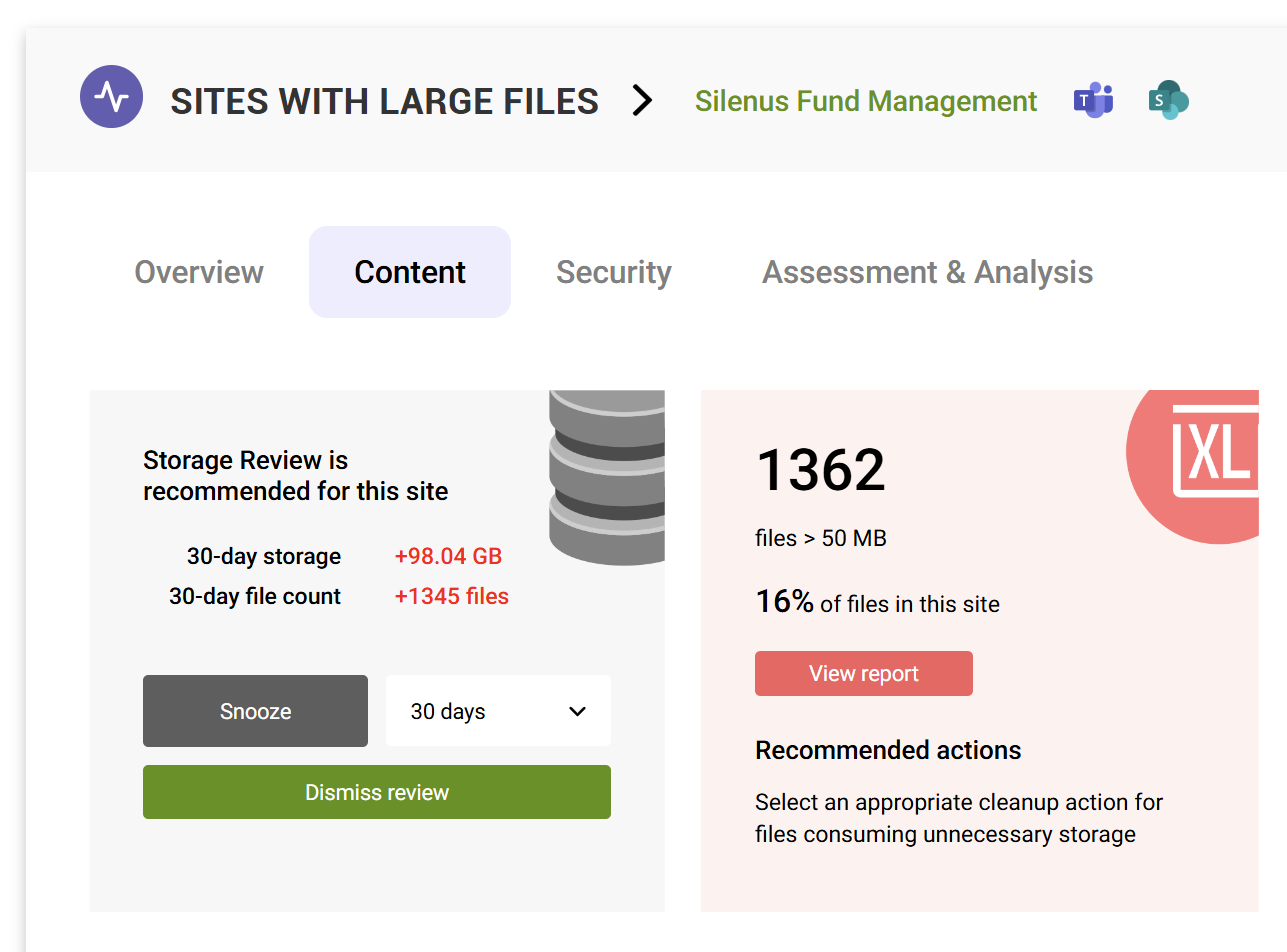Viewport: 1287px width, 952px height.
Task: Open the 30 days dropdown
Action: (x=498, y=711)
